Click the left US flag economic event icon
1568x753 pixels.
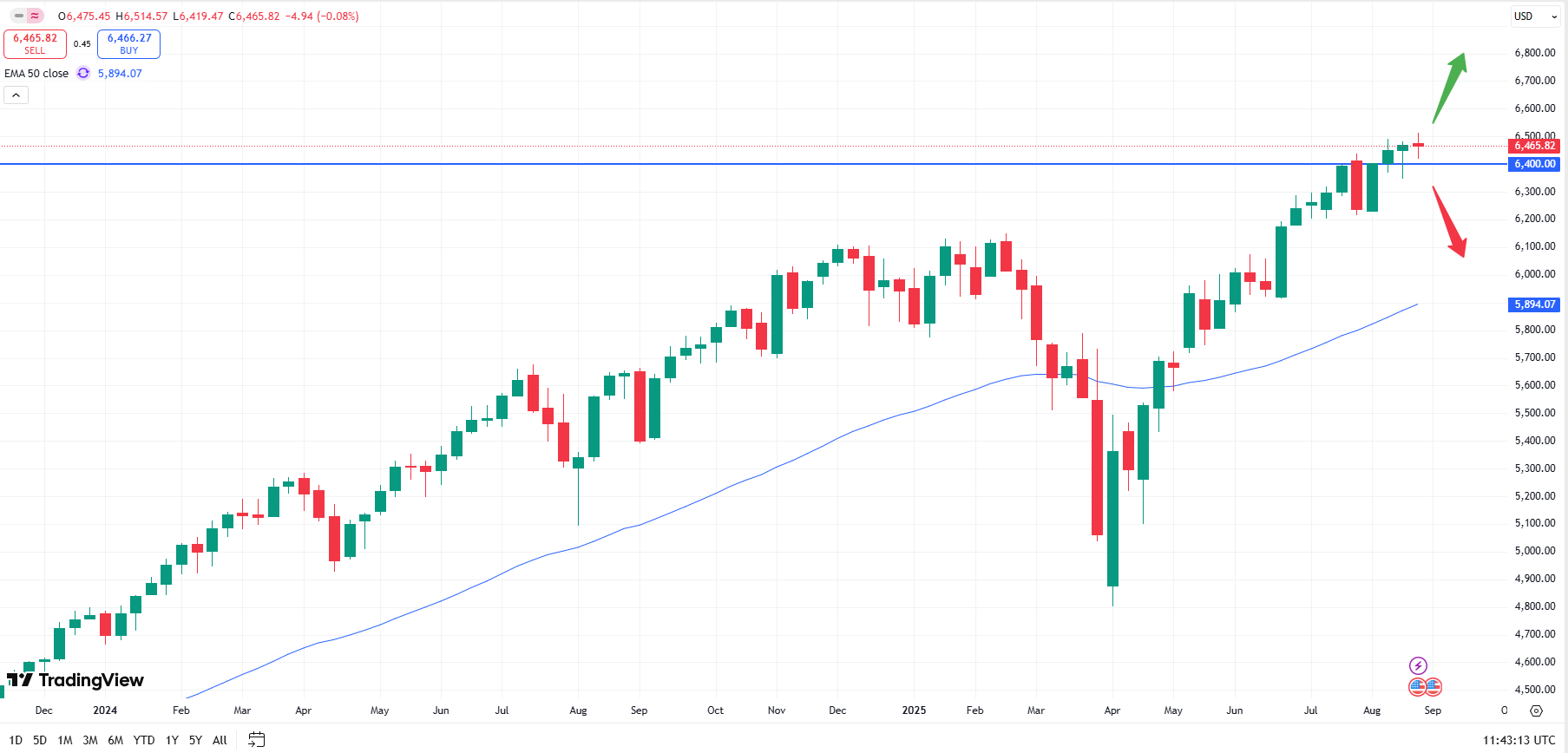pyautogui.click(x=1417, y=687)
